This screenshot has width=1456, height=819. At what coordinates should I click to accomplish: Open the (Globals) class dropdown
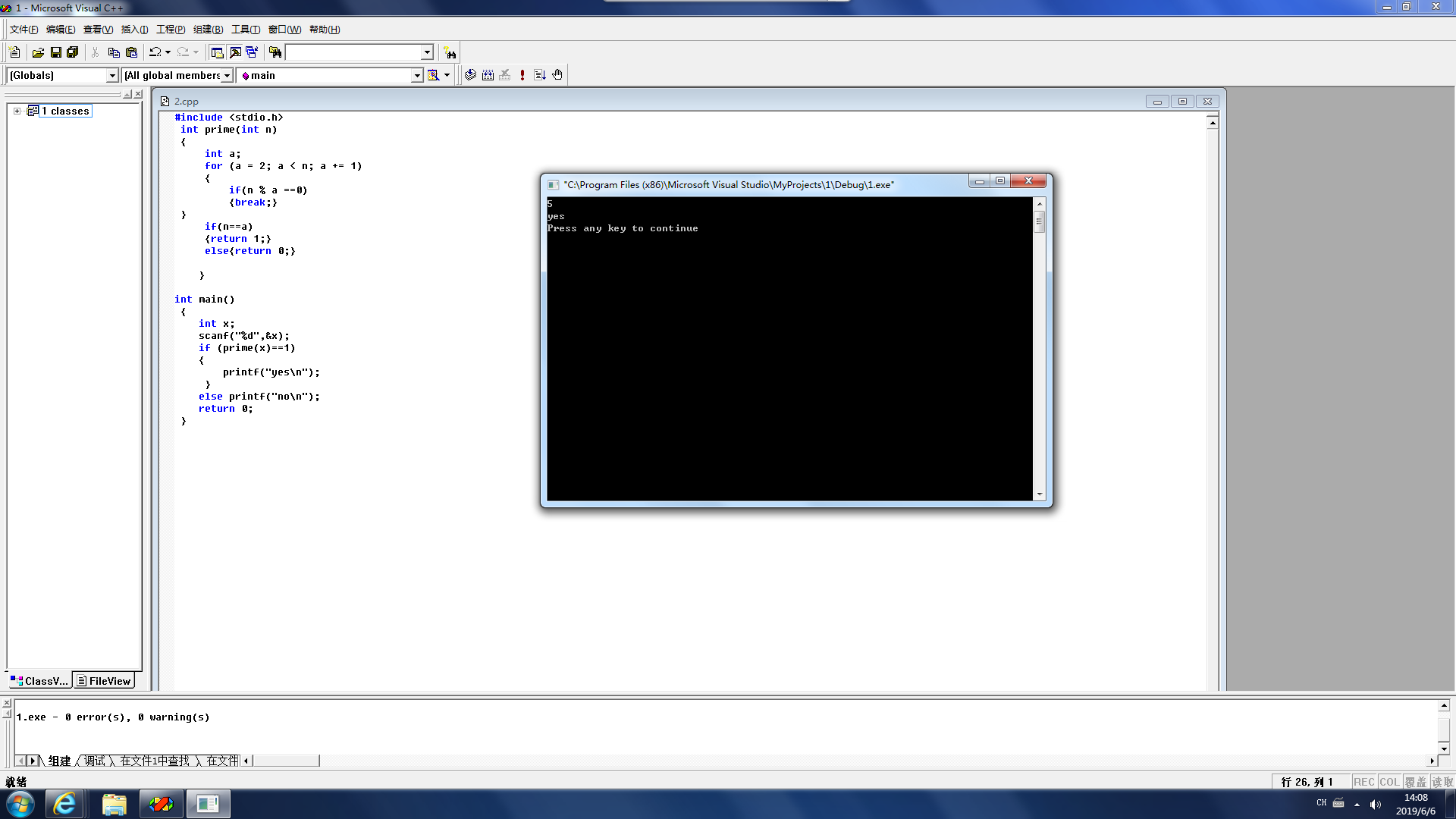112,75
